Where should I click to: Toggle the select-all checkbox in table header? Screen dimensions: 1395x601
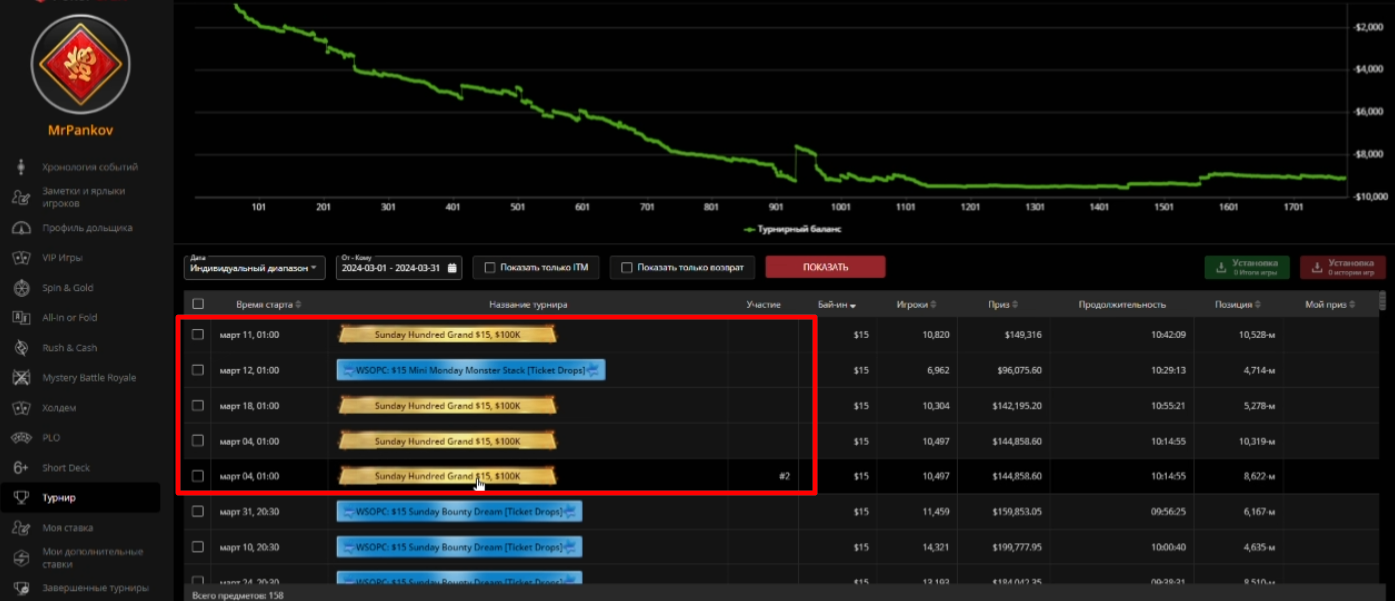coord(198,304)
